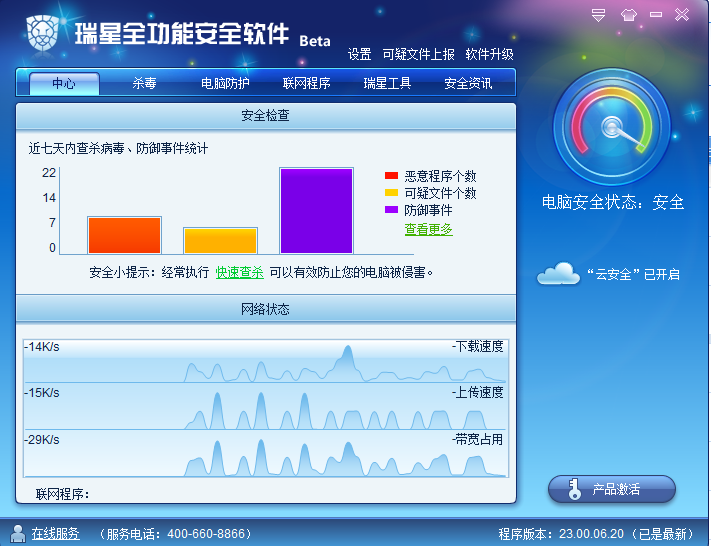Select the 安全资讯 tab
This screenshot has width=711, height=546.
coord(468,83)
